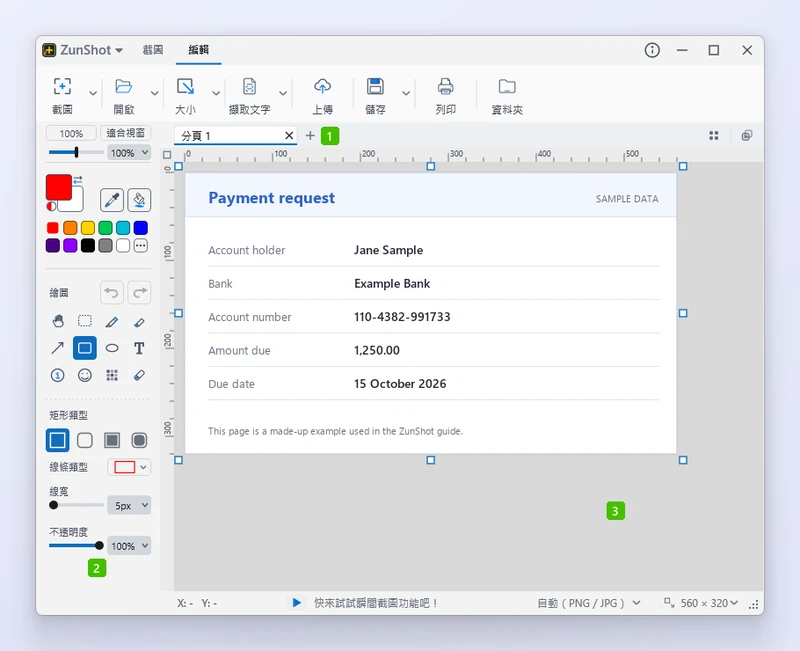Click the 適合視窗 fit window button
800x651 pixels.
click(x=126, y=133)
